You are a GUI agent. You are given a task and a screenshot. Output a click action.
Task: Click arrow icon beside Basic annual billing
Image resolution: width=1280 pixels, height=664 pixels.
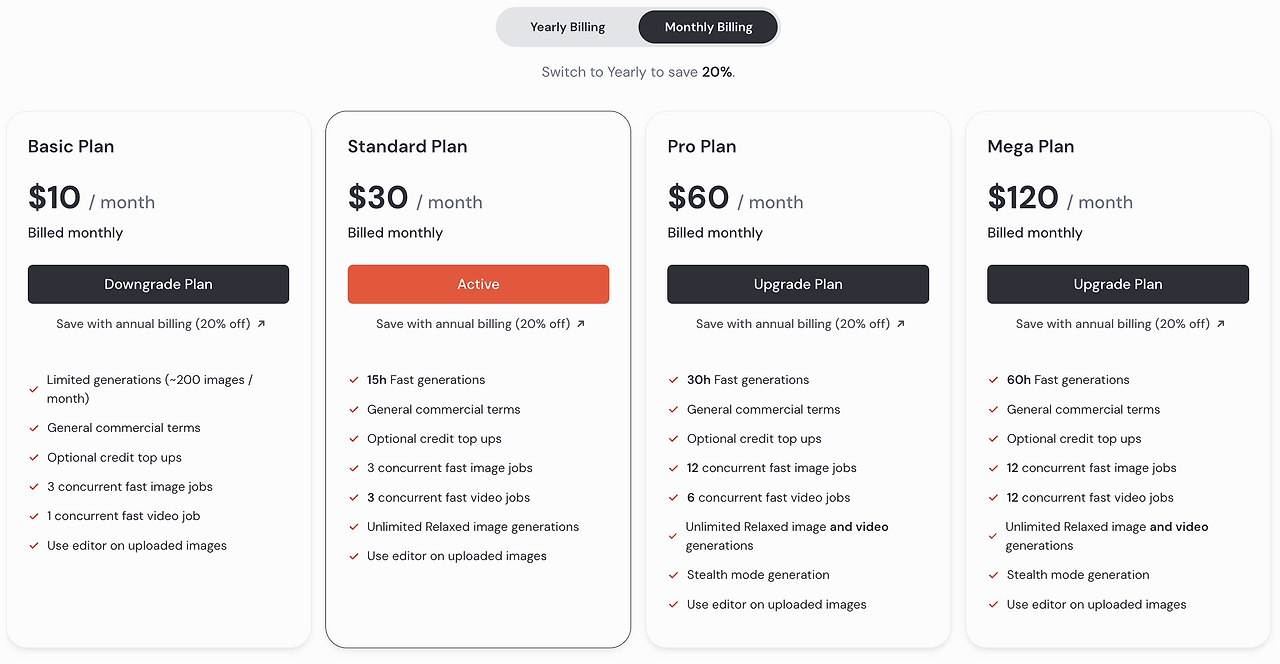(261, 324)
